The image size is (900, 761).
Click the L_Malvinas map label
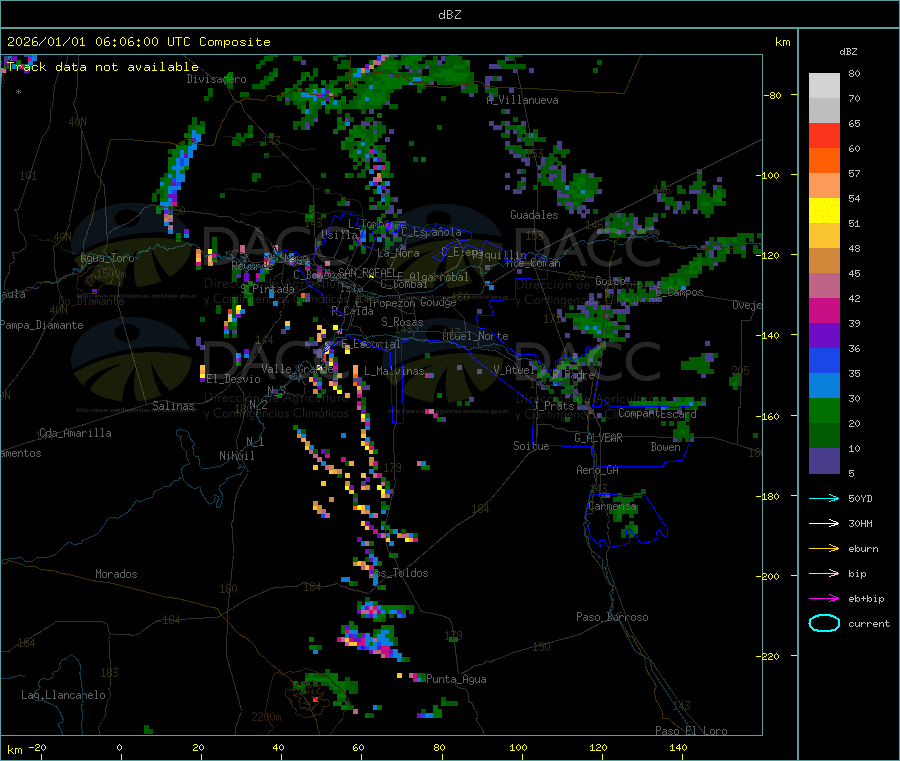(394, 371)
